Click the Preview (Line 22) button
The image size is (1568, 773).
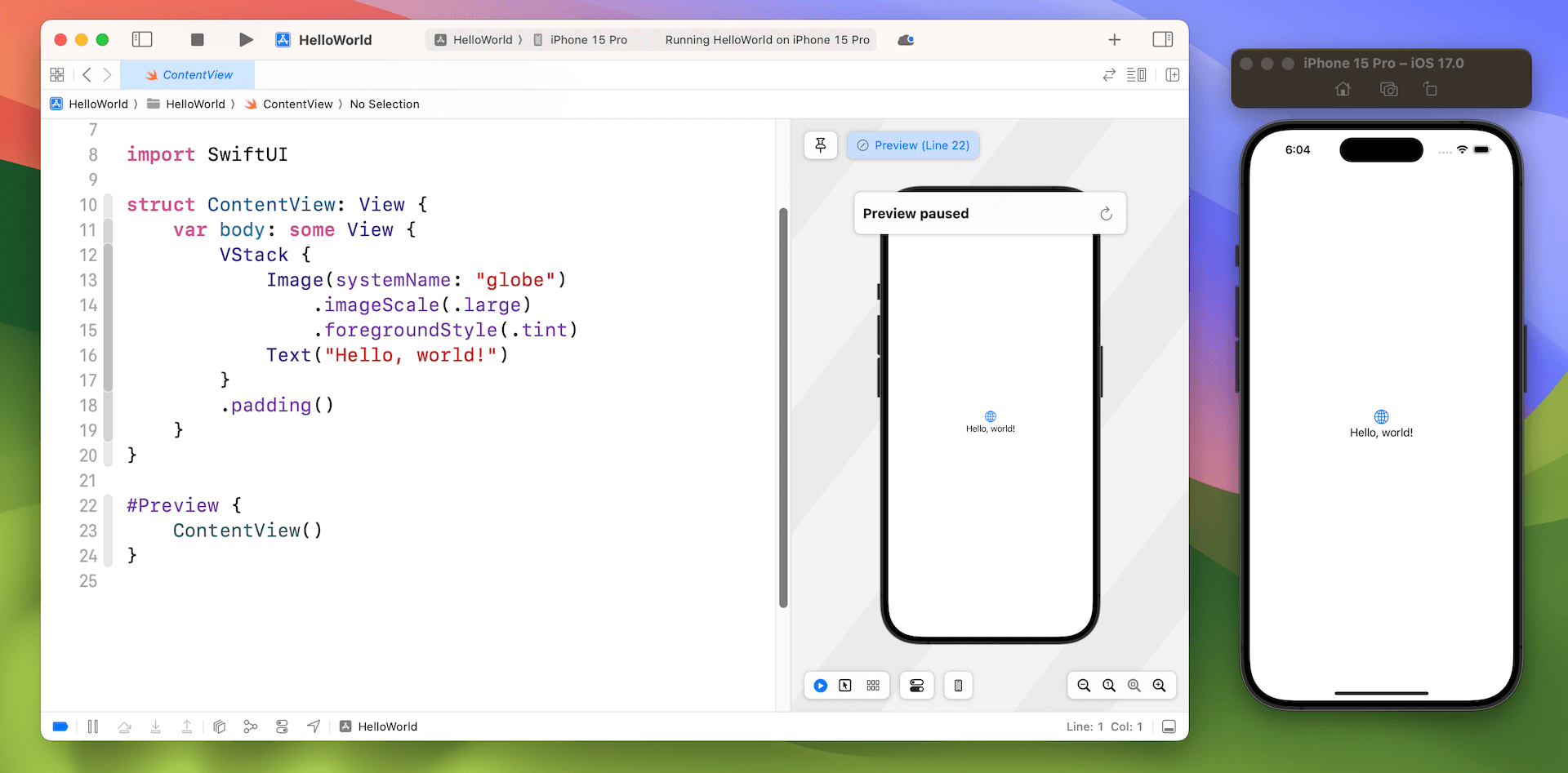pyautogui.click(x=913, y=145)
